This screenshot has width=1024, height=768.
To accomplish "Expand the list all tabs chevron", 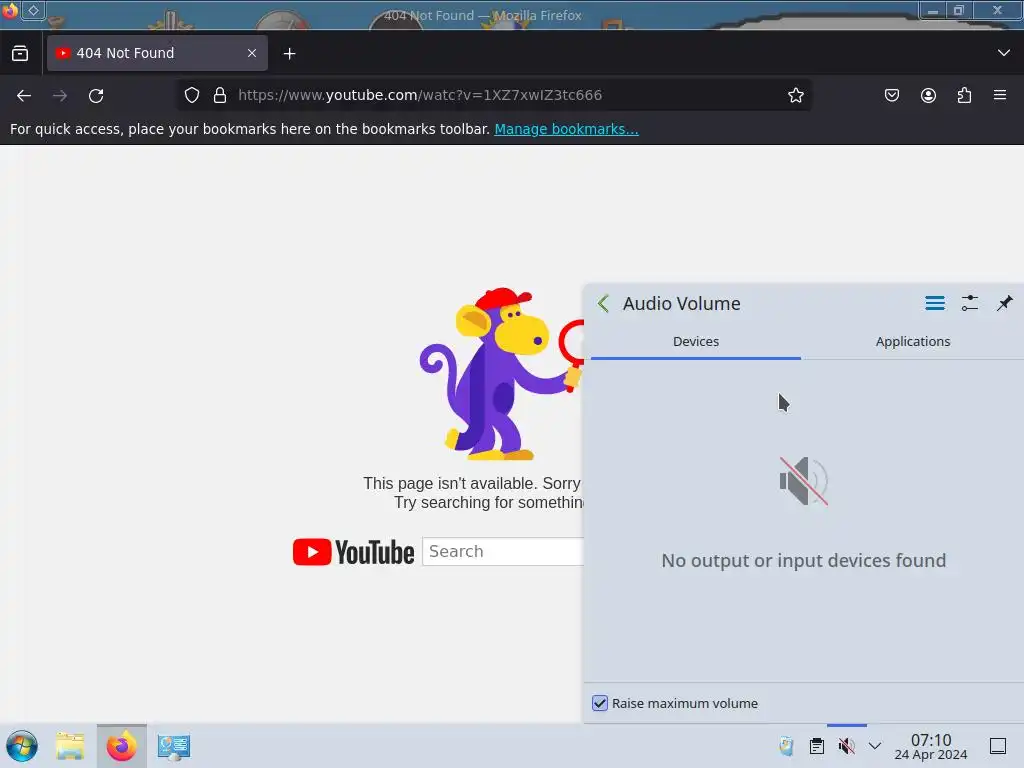I will (1004, 53).
